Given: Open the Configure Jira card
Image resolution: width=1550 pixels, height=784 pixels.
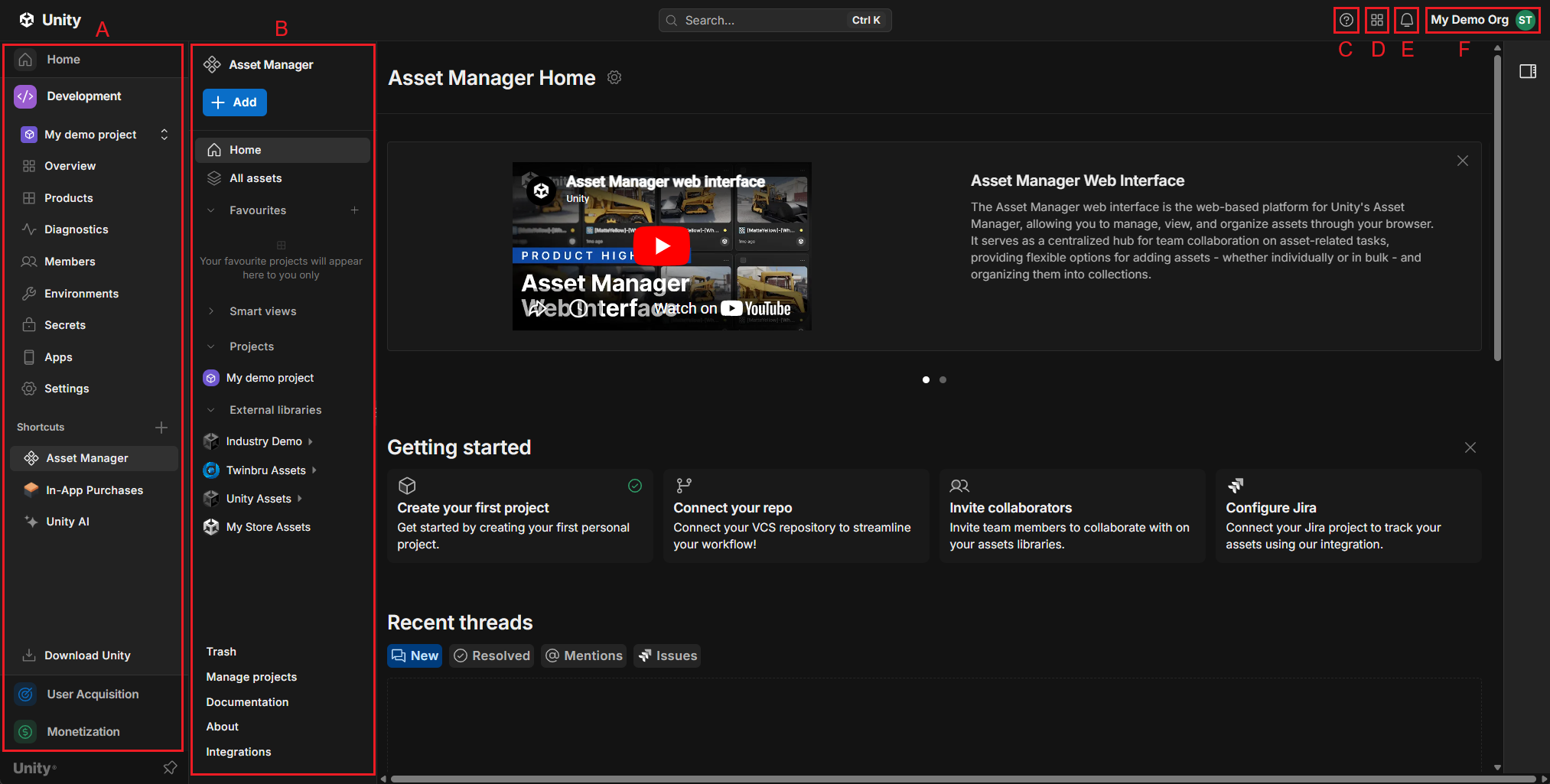Looking at the screenshot, I should [x=1349, y=516].
